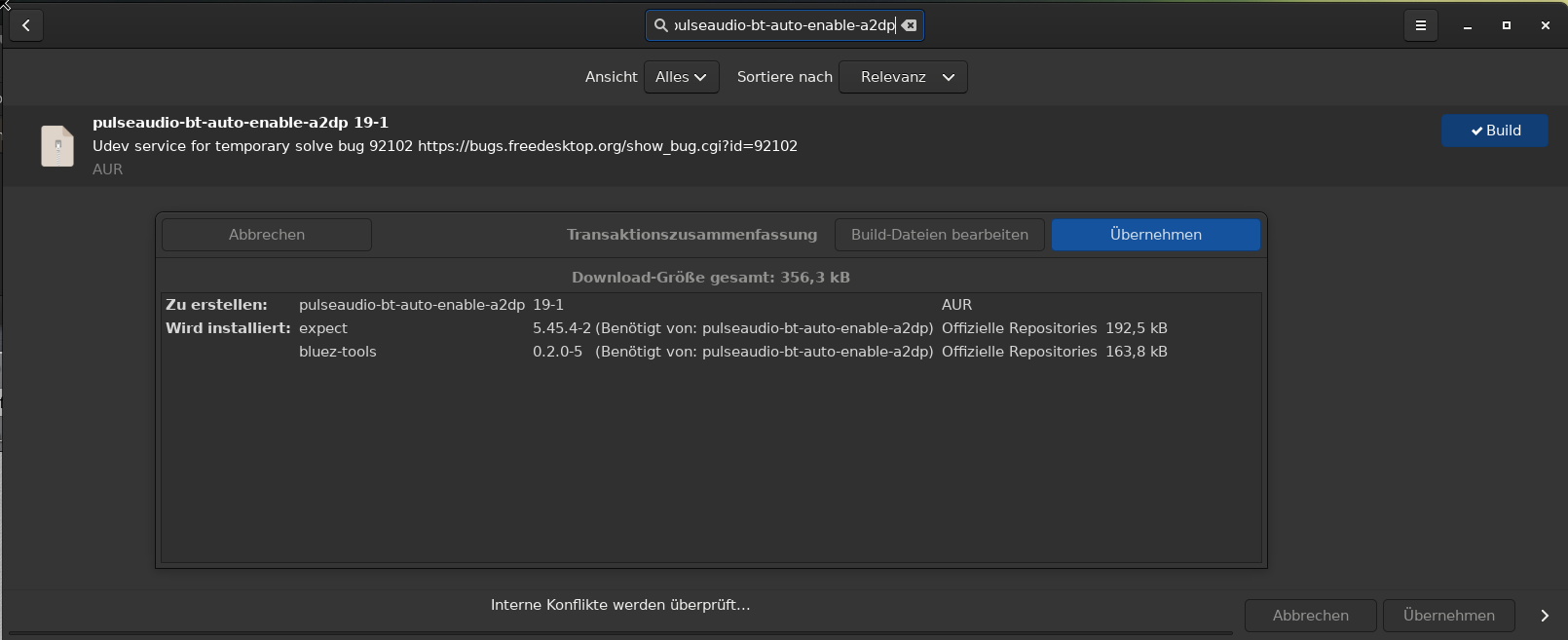Click the bottom bar Abbrechen button

coord(1311,616)
